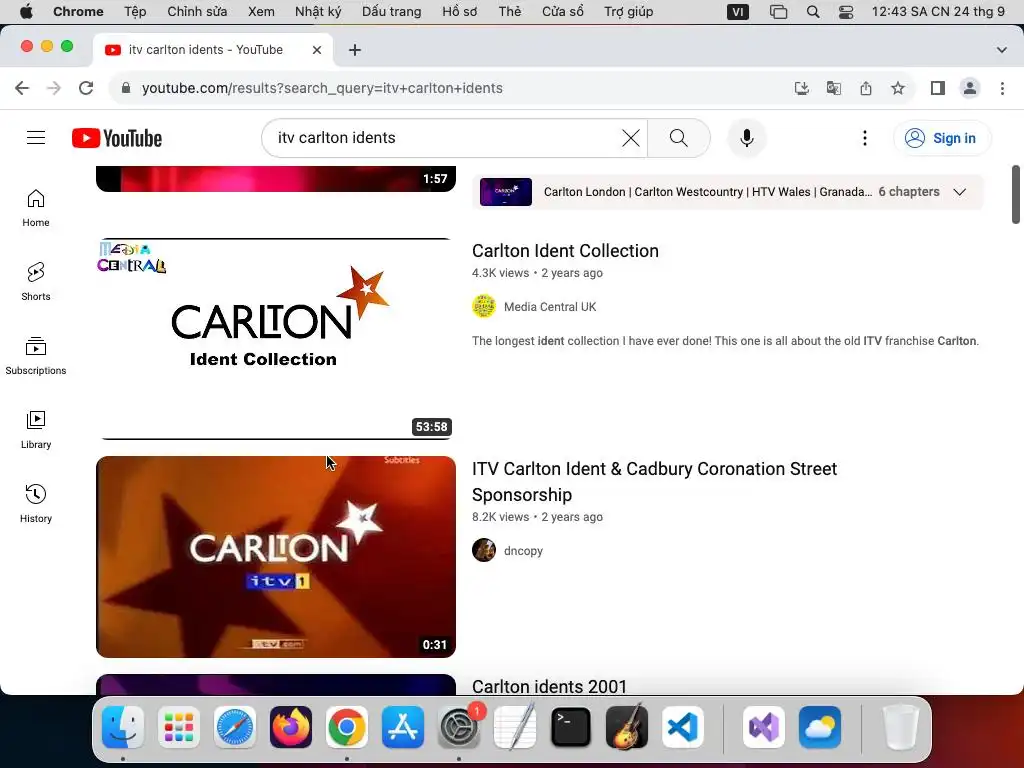Screen dimensions: 1024x768
Task: Close the itv carlton idents tab
Action: coord(317,50)
